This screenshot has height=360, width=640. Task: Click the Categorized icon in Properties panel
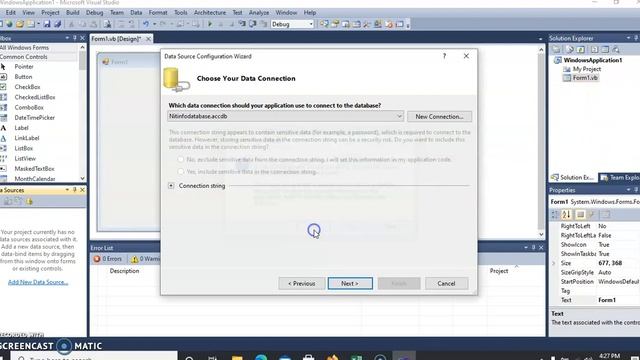[555, 214]
